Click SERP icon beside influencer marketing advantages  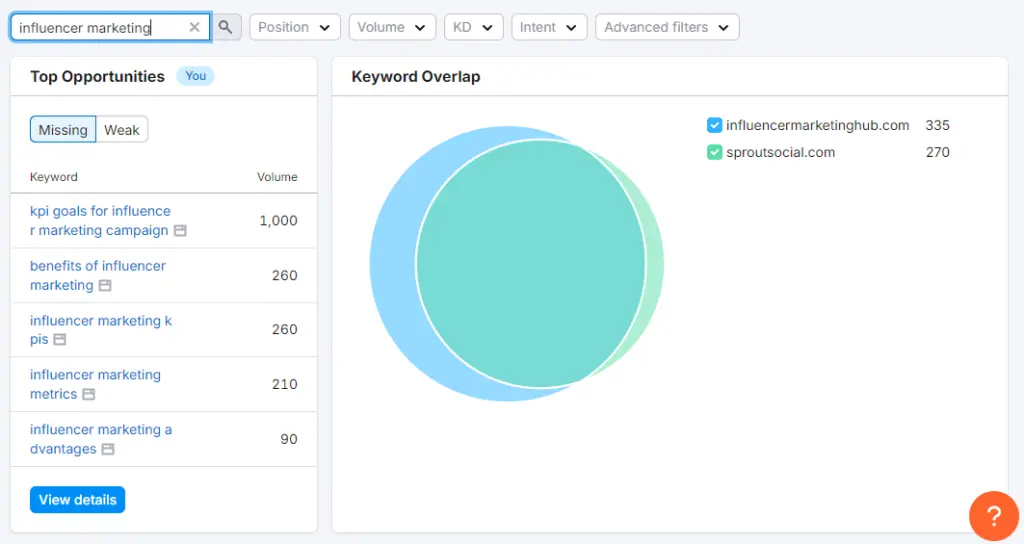tap(108, 450)
